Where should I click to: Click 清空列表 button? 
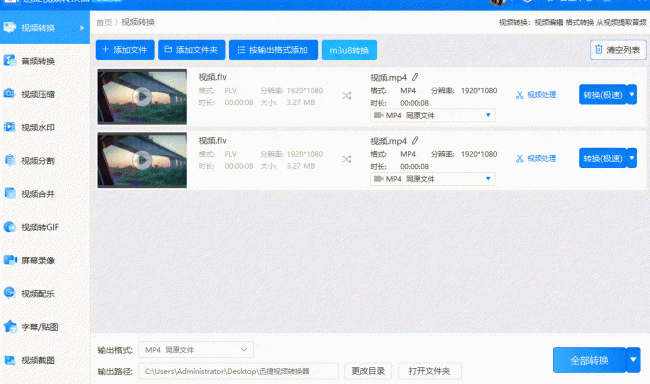click(x=618, y=50)
